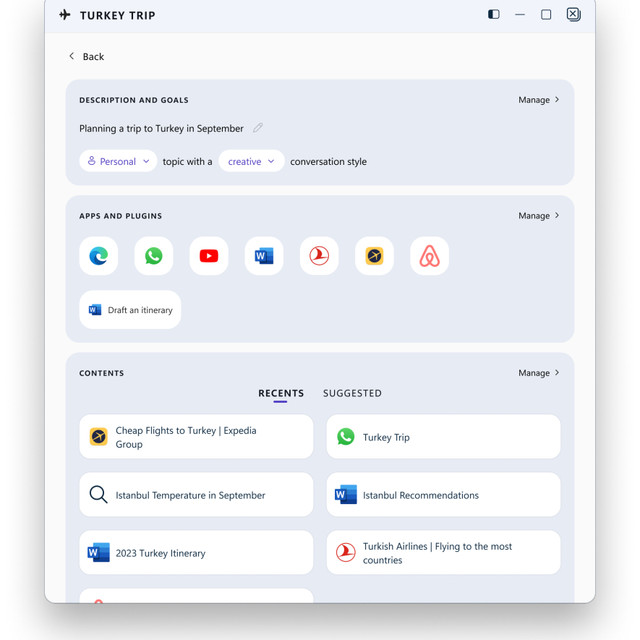Minimize the Turkey Trip window

coord(520,15)
